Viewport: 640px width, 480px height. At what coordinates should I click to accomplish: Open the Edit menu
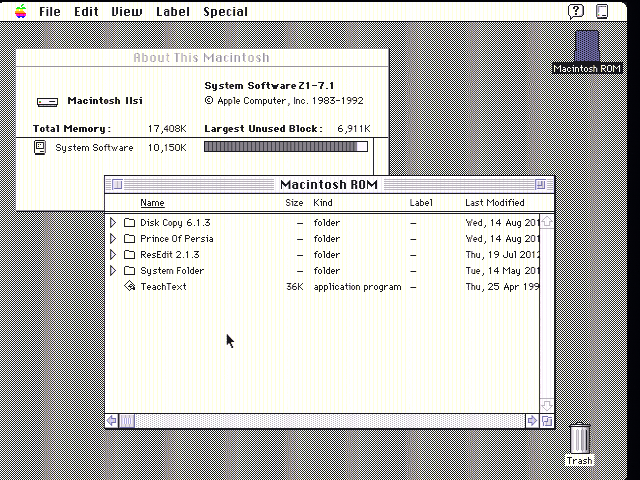coord(86,11)
